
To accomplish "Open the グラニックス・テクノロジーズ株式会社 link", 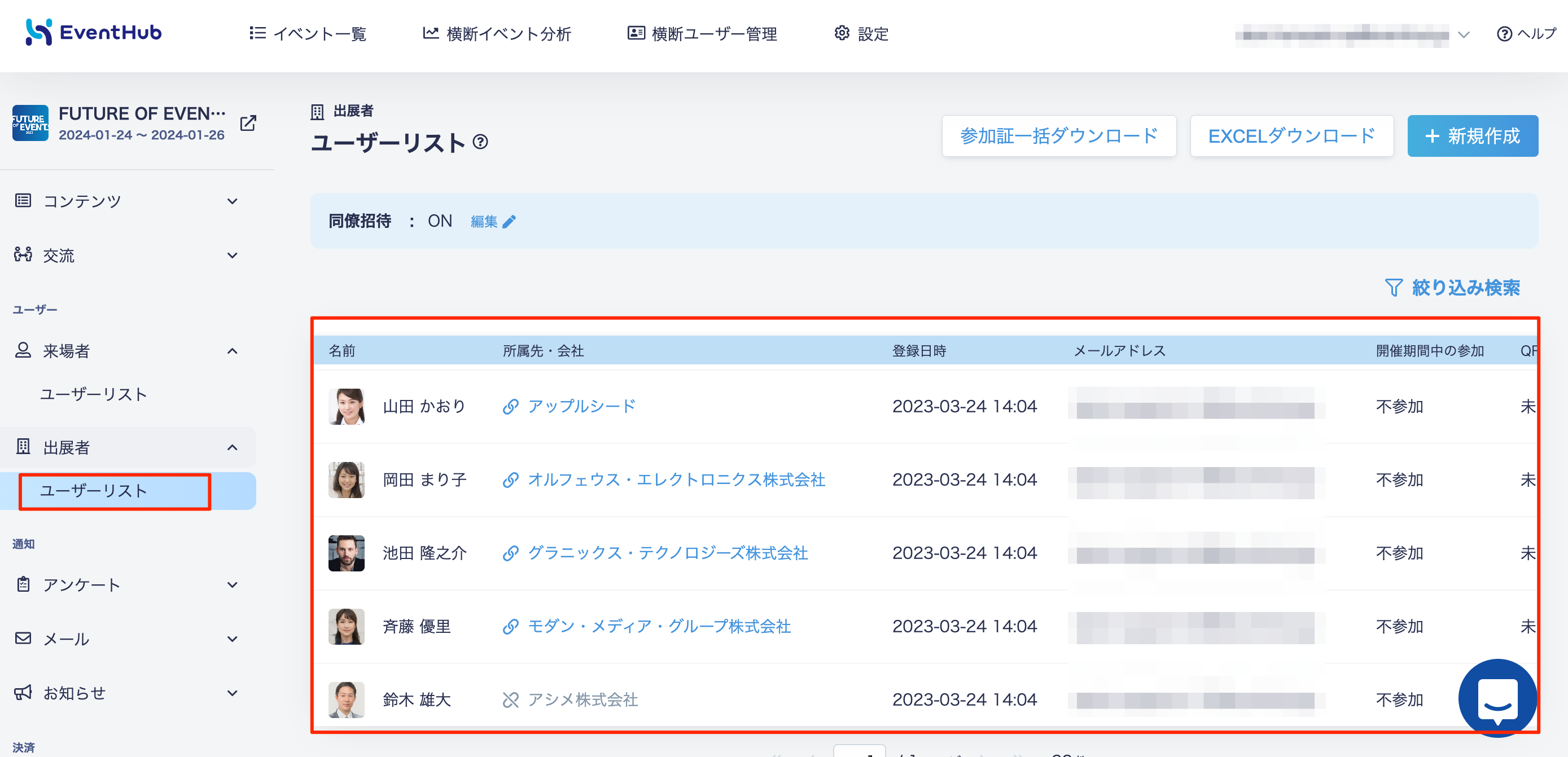I will (x=668, y=553).
